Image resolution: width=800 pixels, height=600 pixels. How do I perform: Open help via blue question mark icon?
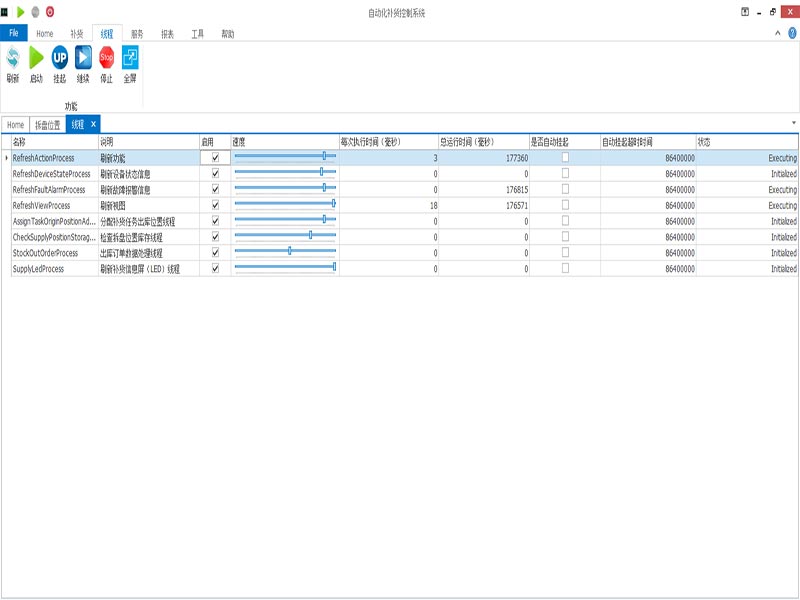[x=791, y=33]
